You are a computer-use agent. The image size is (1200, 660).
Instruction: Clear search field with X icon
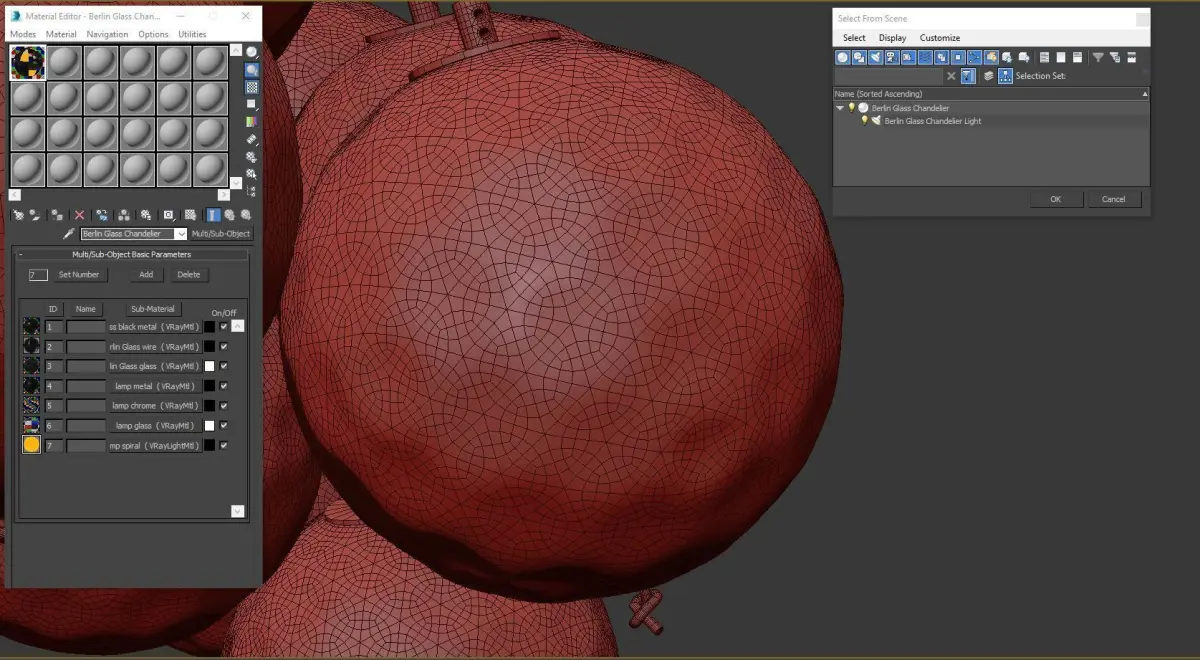pos(951,76)
